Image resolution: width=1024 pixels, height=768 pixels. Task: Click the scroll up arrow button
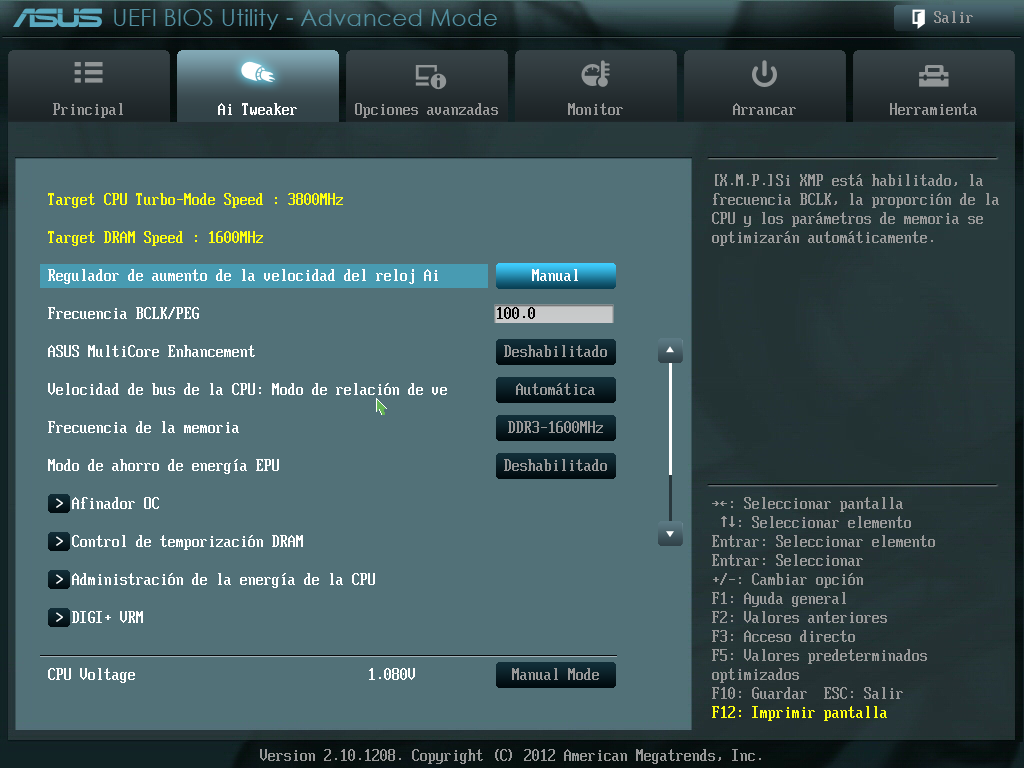(670, 351)
